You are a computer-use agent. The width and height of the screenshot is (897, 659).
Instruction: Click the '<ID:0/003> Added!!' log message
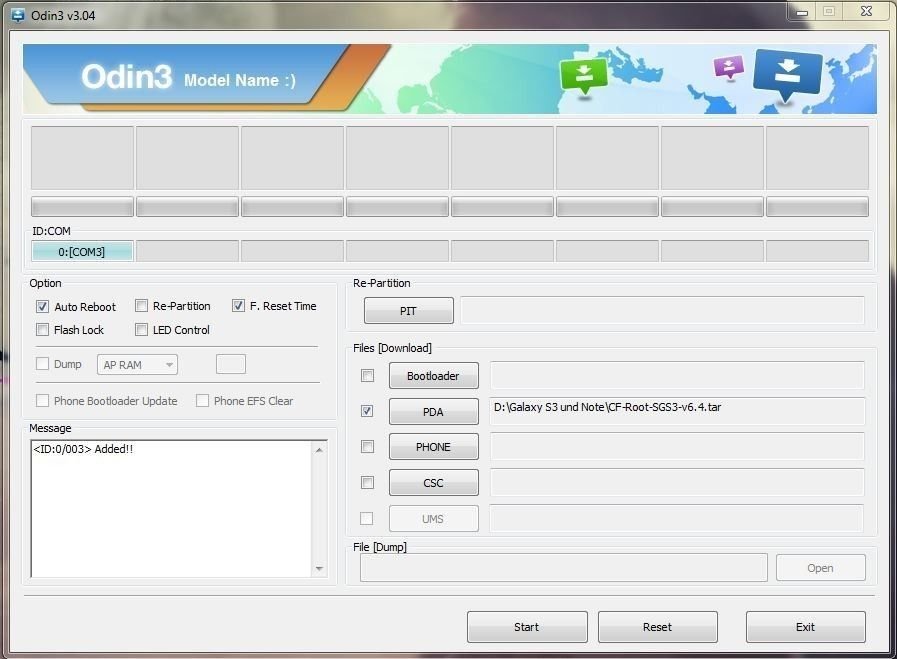point(84,449)
